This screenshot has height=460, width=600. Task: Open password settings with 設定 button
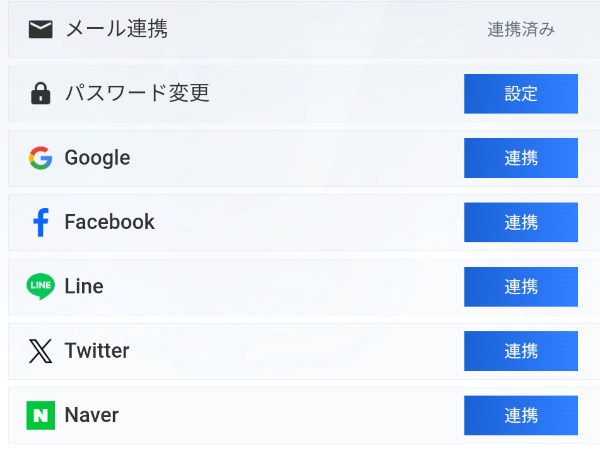pyautogui.click(x=521, y=94)
